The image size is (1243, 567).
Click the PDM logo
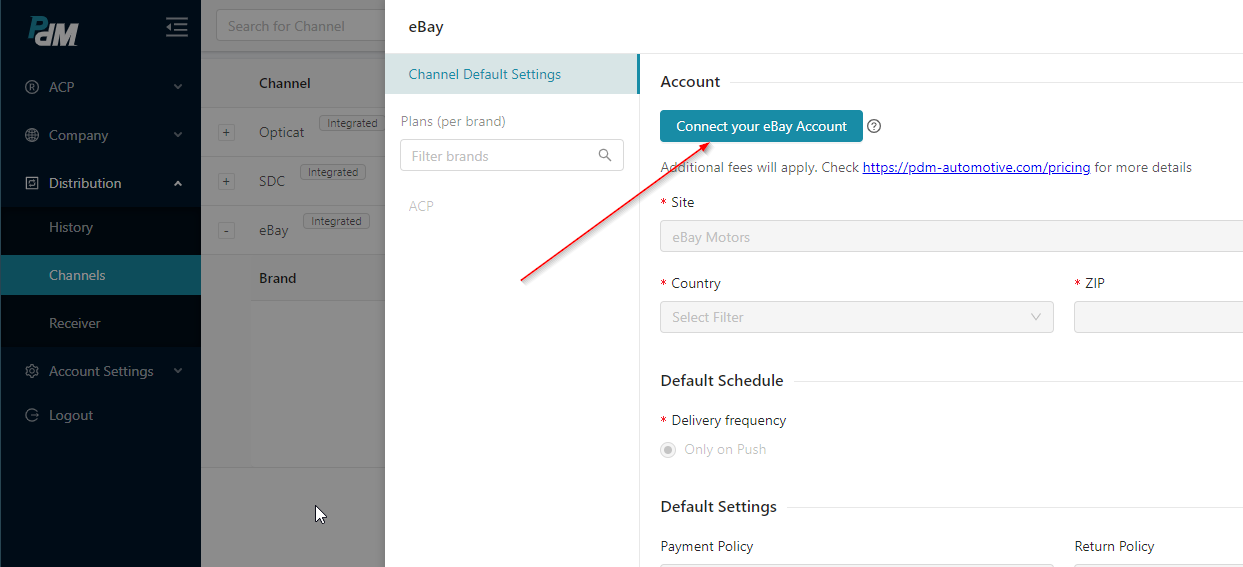[x=53, y=30]
